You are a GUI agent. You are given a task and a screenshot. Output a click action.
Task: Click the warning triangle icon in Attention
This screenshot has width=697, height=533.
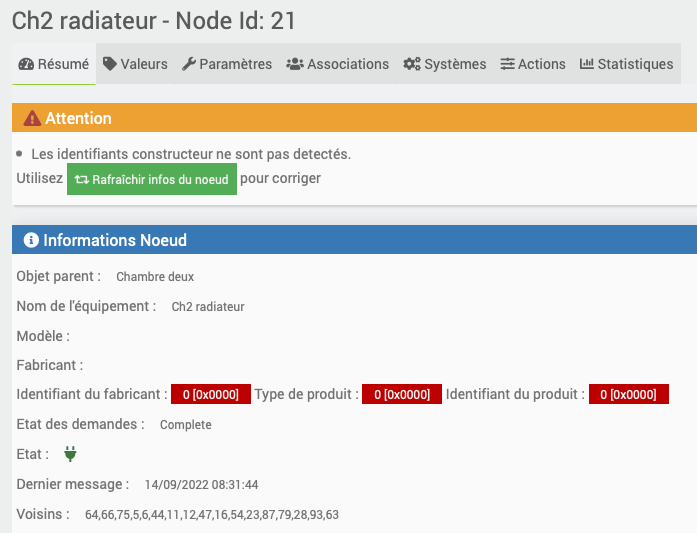pos(32,118)
